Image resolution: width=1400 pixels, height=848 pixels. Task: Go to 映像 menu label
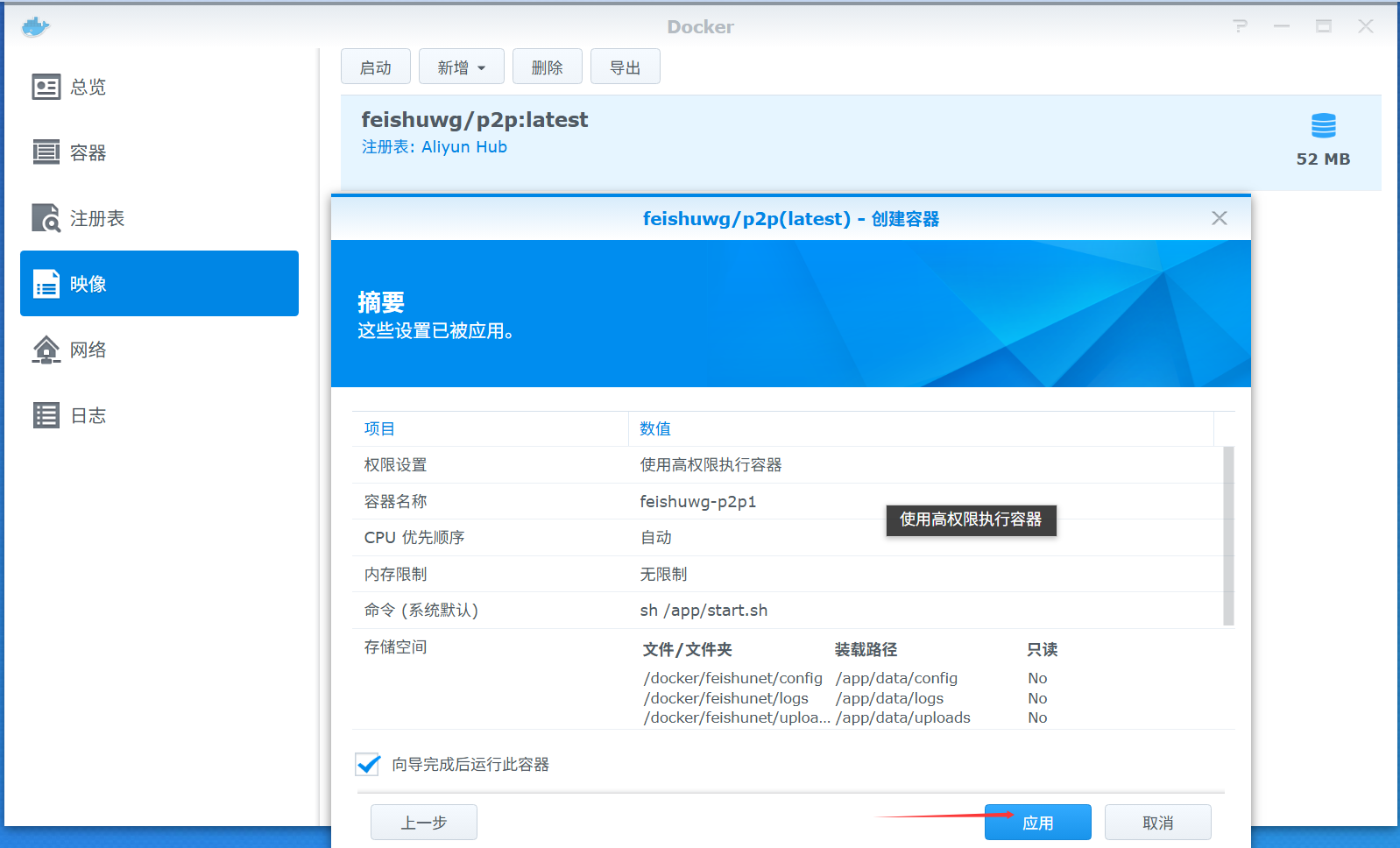pyautogui.click(x=88, y=284)
